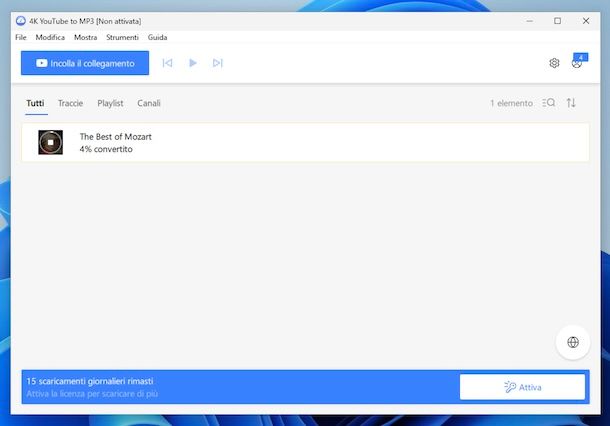Switch to the Playlist tab

tap(110, 103)
